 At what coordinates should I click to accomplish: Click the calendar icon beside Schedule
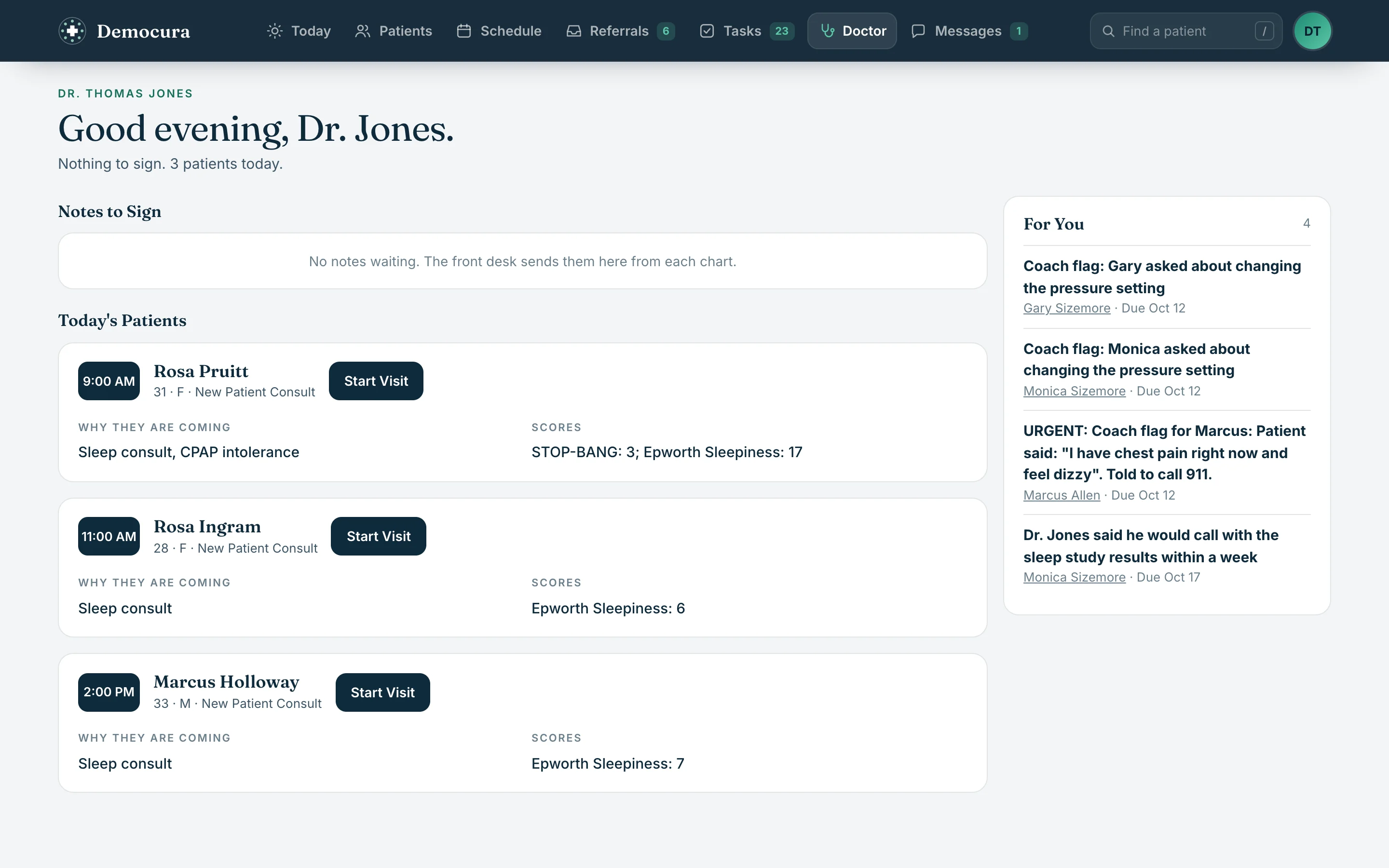click(x=464, y=31)
